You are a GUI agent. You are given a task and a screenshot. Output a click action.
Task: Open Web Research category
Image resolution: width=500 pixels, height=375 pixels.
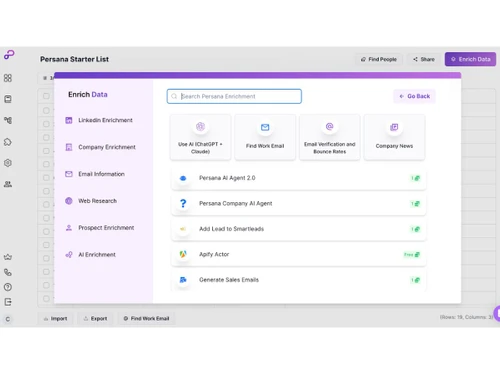click(91, 201)
